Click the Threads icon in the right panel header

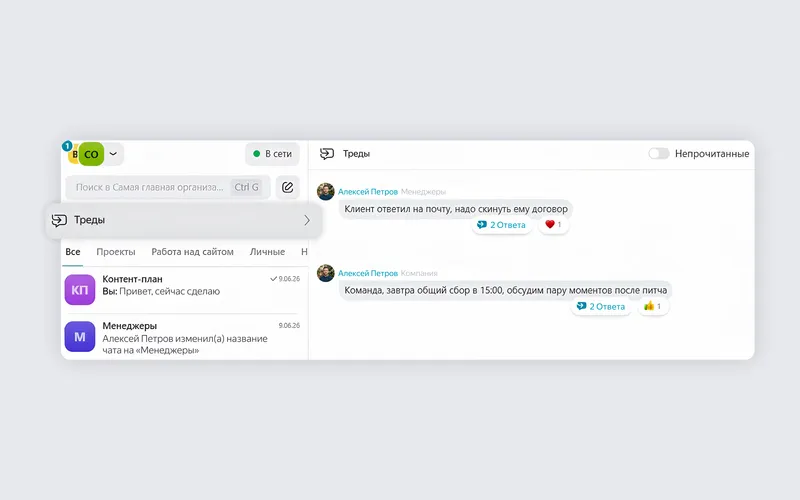[x=327, y=154]
